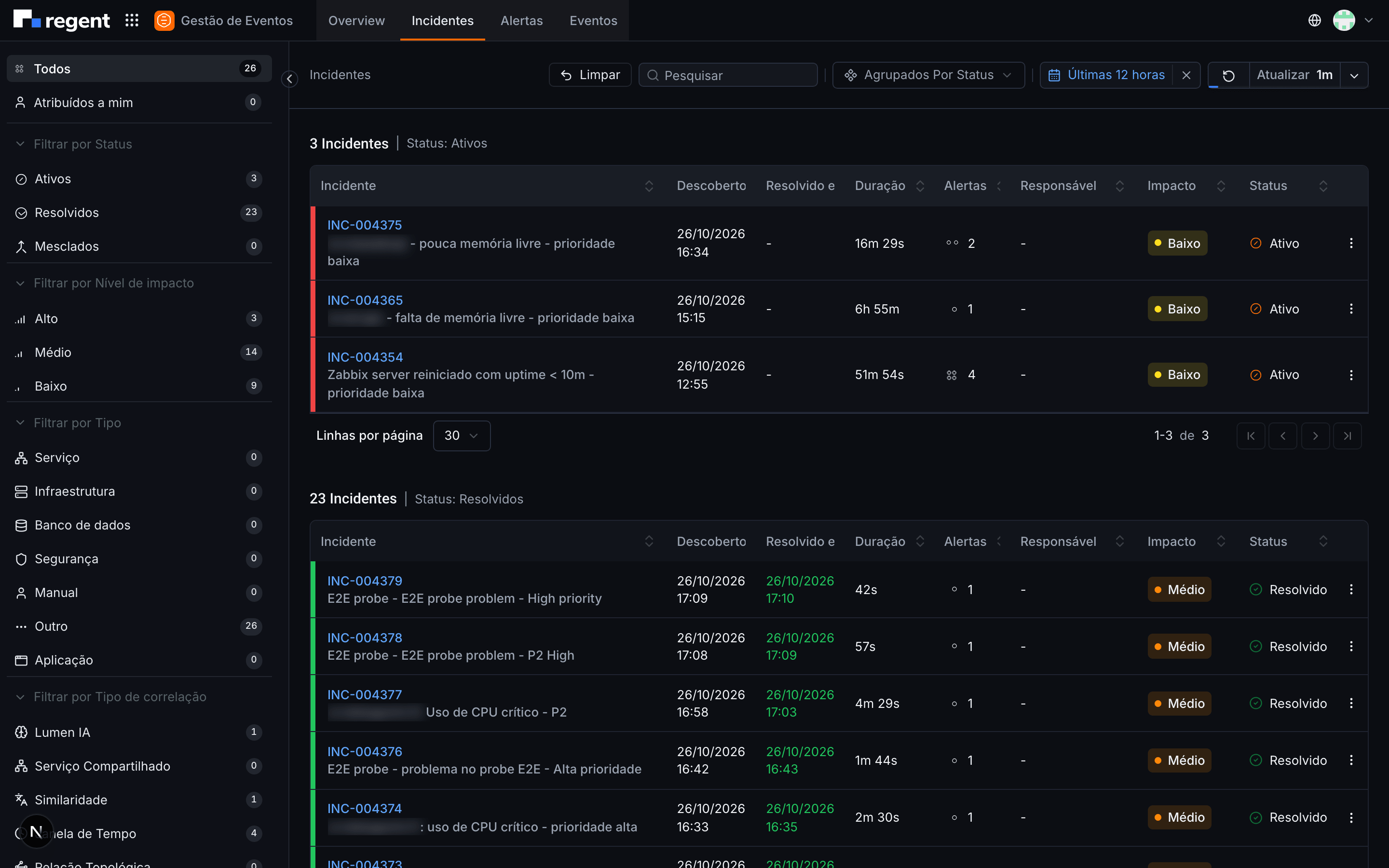Collapse the sidebar with the arrow button
Image resolution: width=1389 pixels, height=868 pixels.
coord(290,79)
